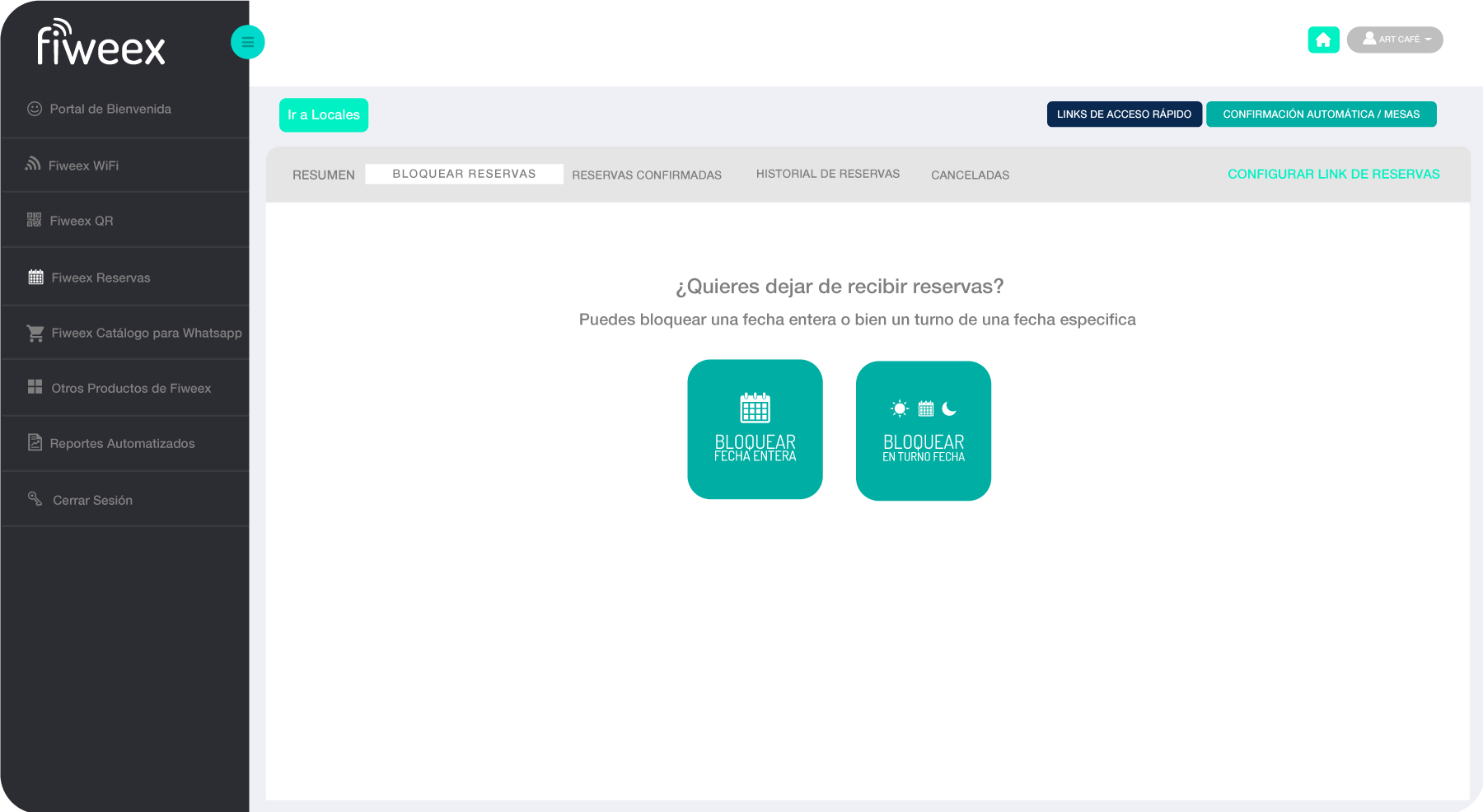Screen dimensions: 1483x812
Task: Click the Cerrar Sesión key icon
Action: (35, 498)
